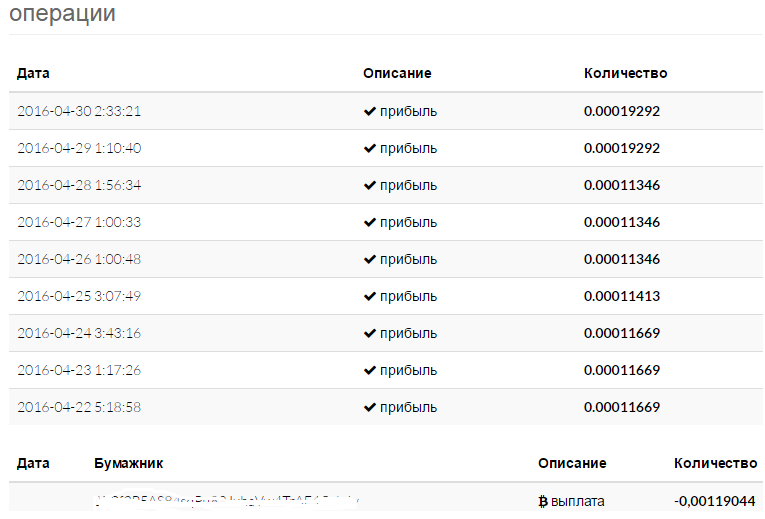Click the Bitcoin icon next to выплата

pyautogui.click(x=543, y=500)
